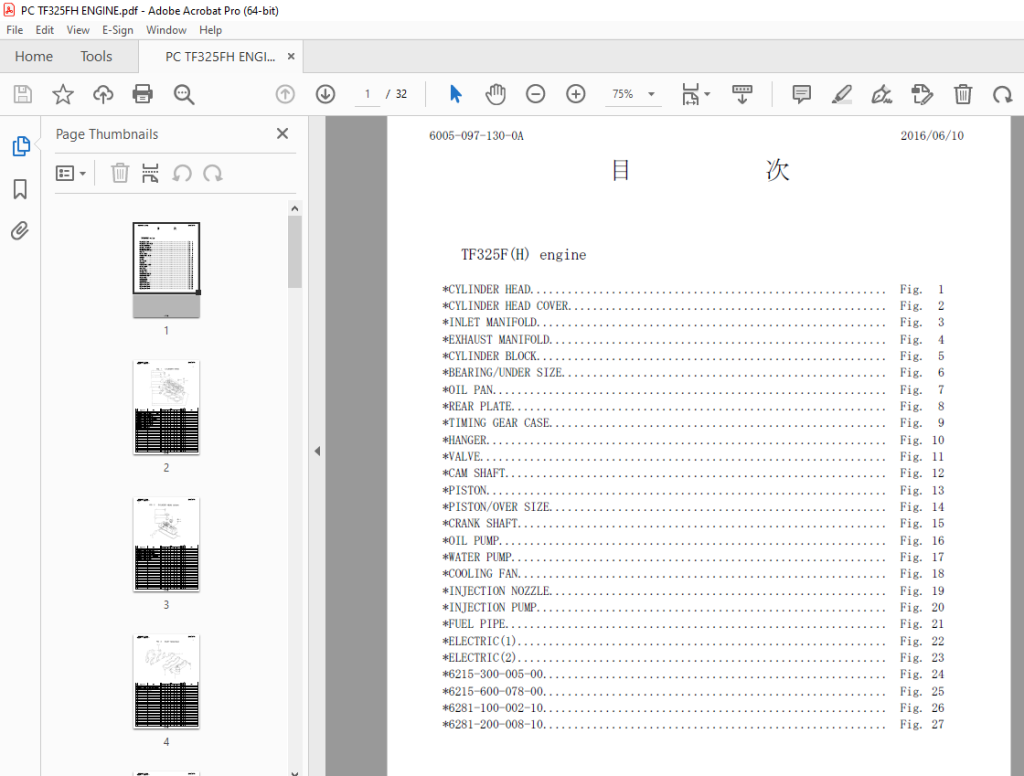Add file to starred with star icon

coord(63,94)
